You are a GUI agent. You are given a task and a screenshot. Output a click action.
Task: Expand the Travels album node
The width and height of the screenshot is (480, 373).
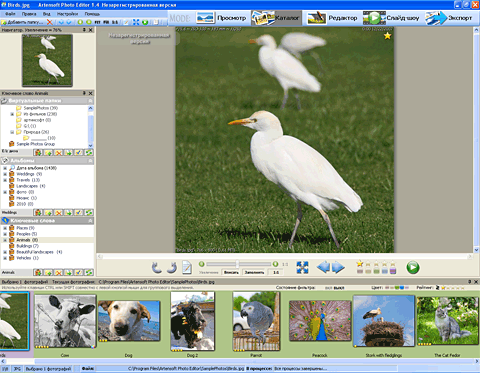[x=5, y=180]
